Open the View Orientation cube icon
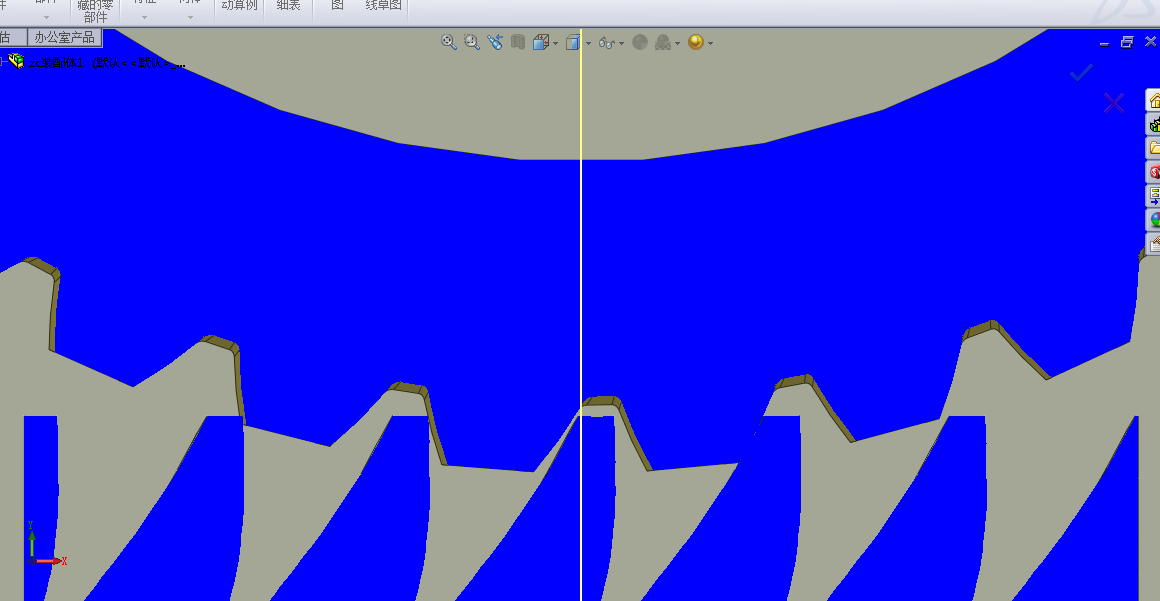The height and width of the screenshot is (601, 1160). 541,42
